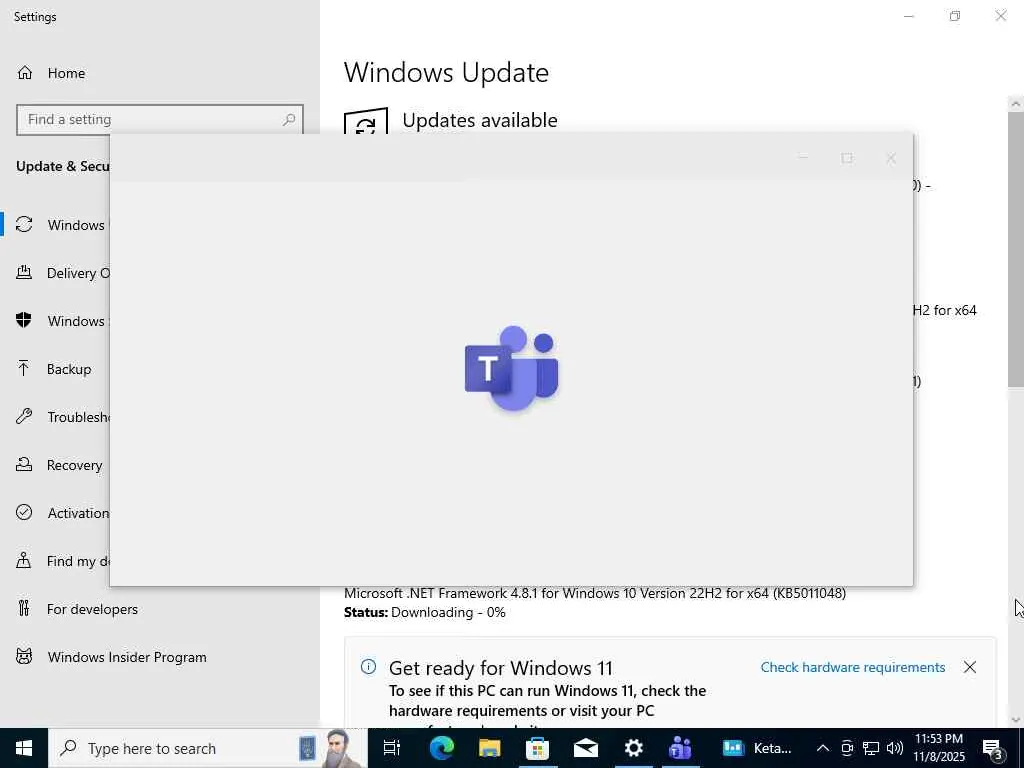Click the Home house icon

(x=25, y=73)
